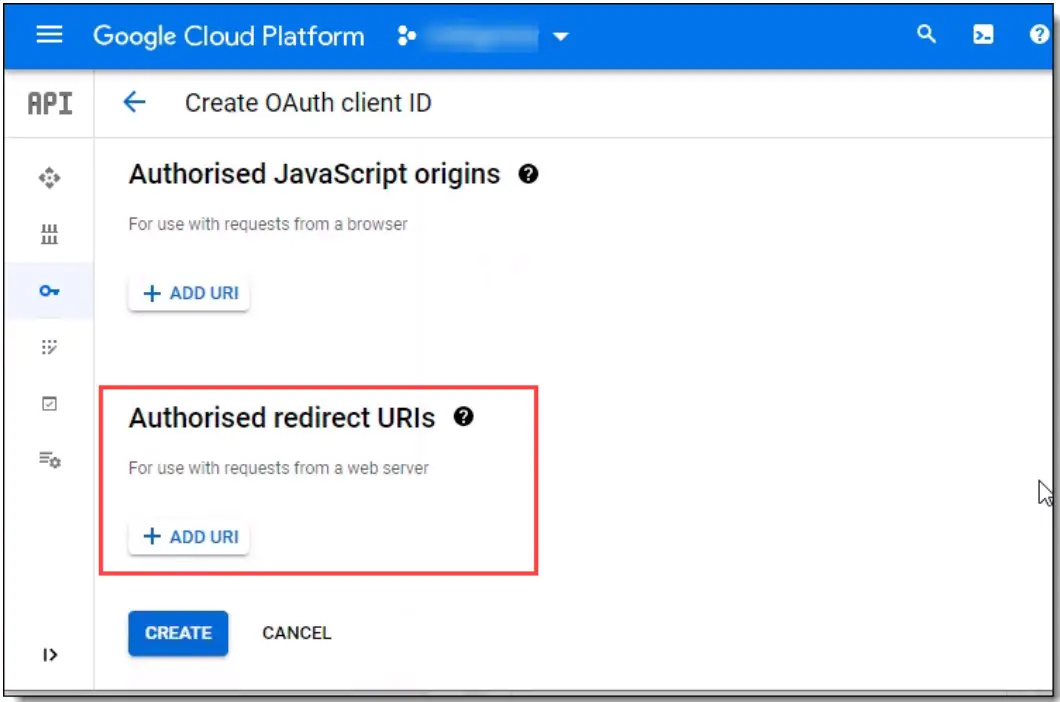Open the navigation hamburger menu

(x=49, y=34)
